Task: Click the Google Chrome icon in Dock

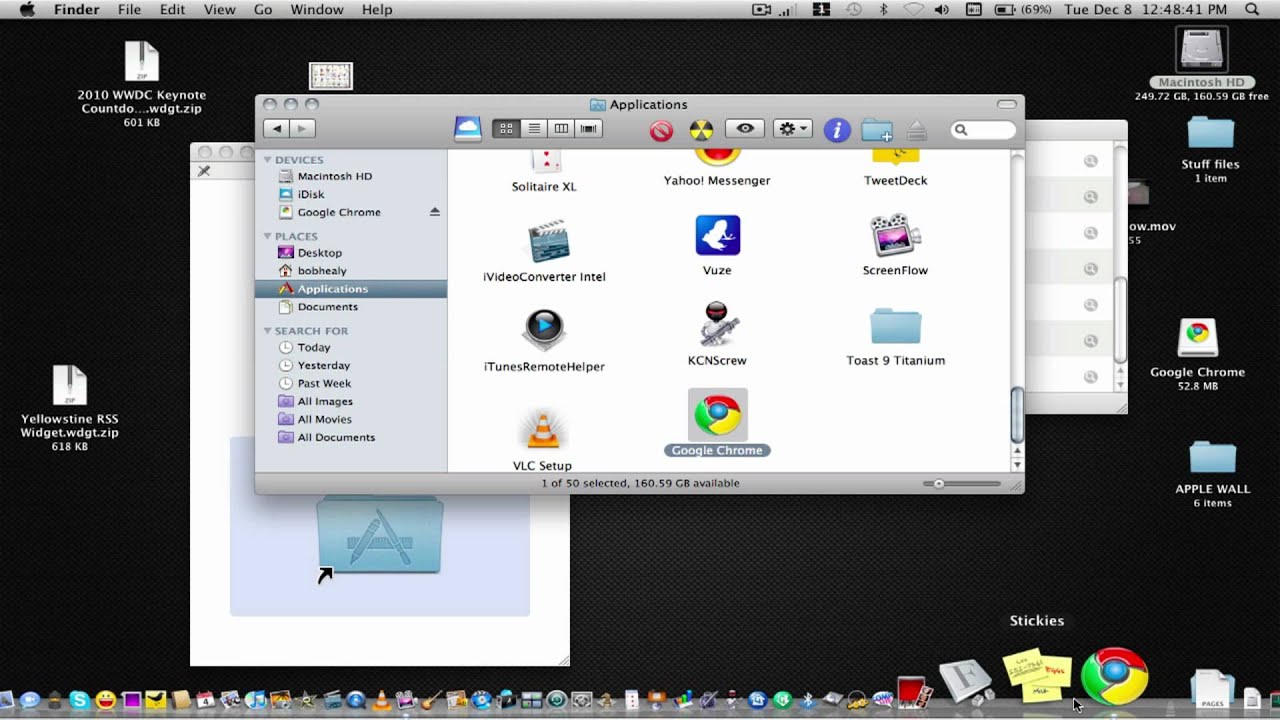Action: tap(1114, 676)
